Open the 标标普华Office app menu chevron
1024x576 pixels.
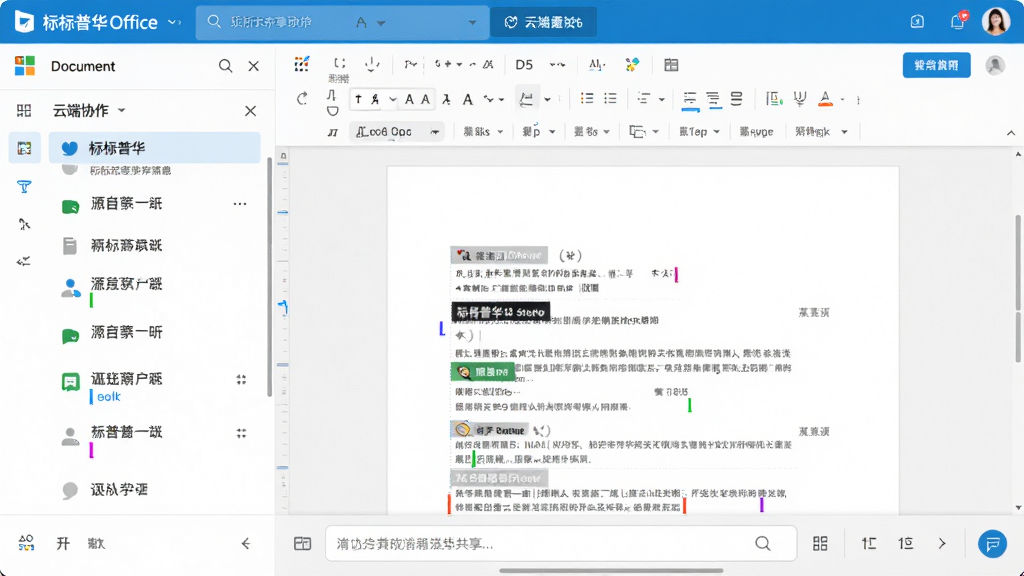pos(174,22)
